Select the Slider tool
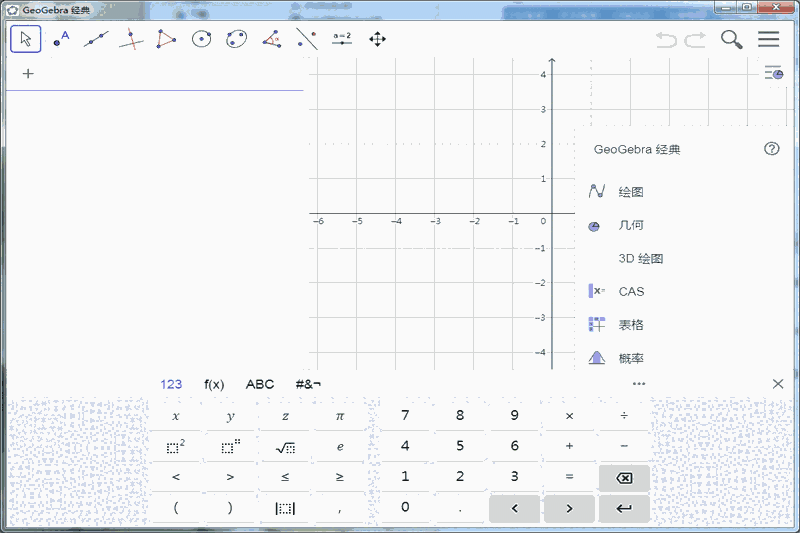Screen dimensions: 800x533 (342, 39)
